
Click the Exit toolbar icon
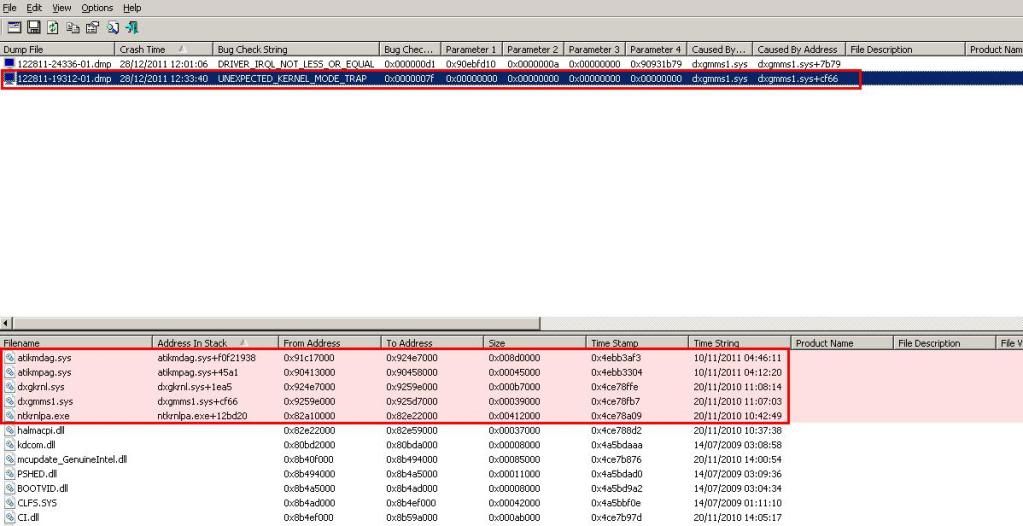click(x=131, y=28)
